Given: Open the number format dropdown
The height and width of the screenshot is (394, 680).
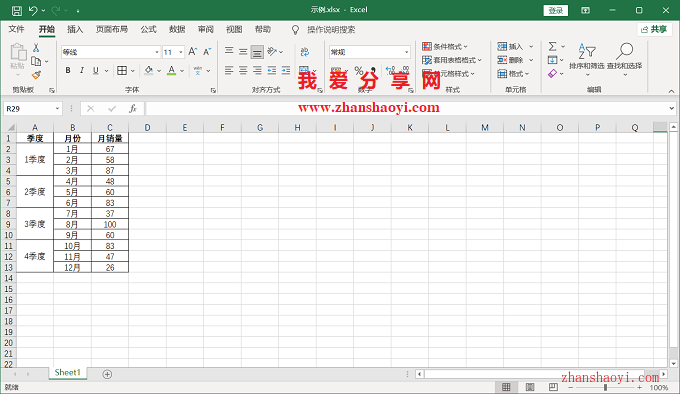Looking at the screenshot, I should click(x=406, y=52).
